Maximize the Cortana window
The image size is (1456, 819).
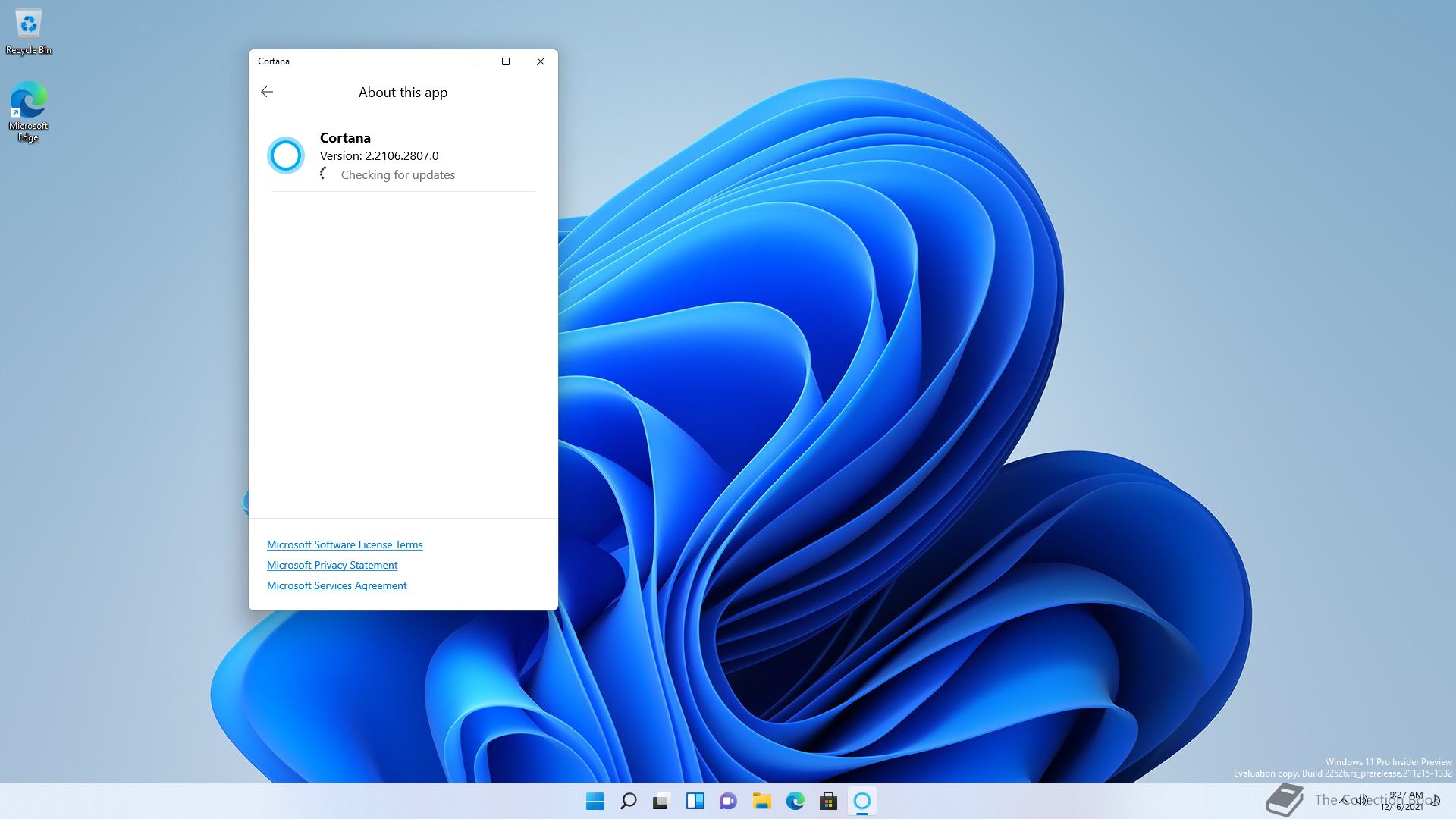pyautogui.click(x=506, y=61)
